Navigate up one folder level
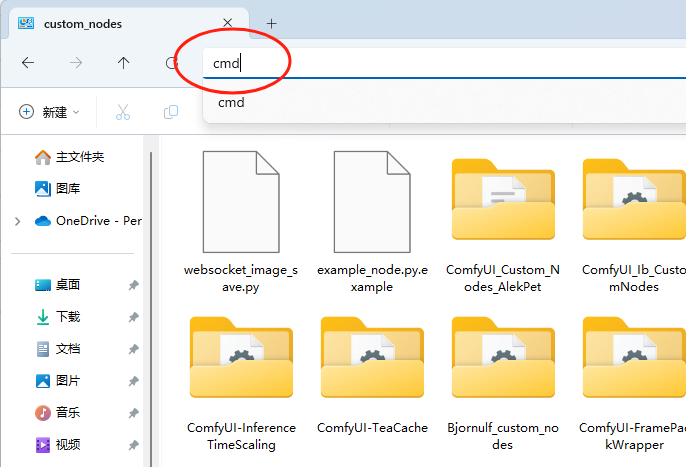Viewport: 686px width, 467px height. (123, 63)
